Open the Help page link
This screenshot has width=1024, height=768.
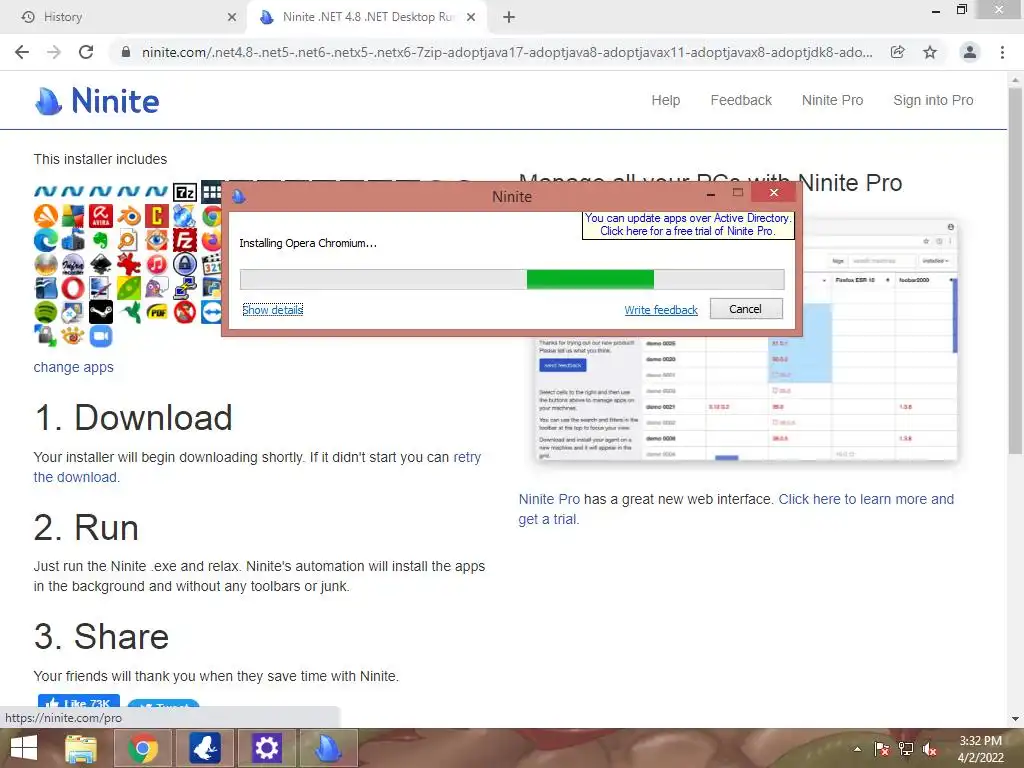pos(665,101)
